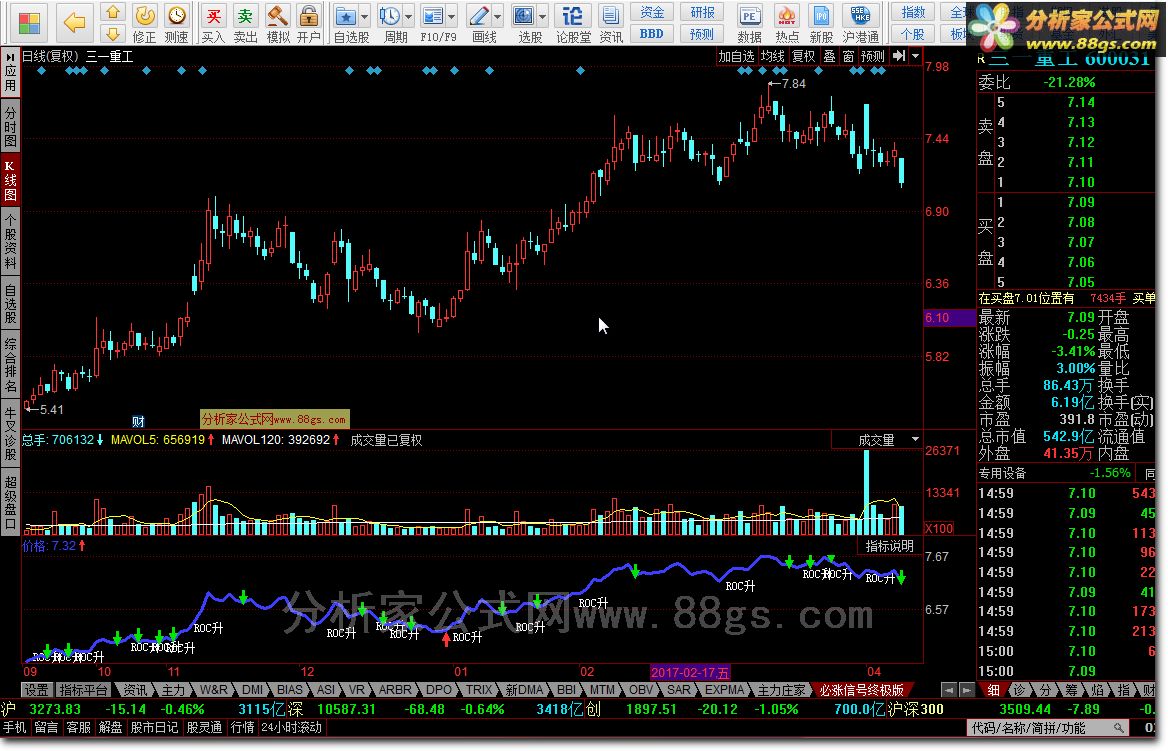Screen dimensions: 1168x751
Task: Go to next stock with down arrow
Action: click(x=112, y=34)
